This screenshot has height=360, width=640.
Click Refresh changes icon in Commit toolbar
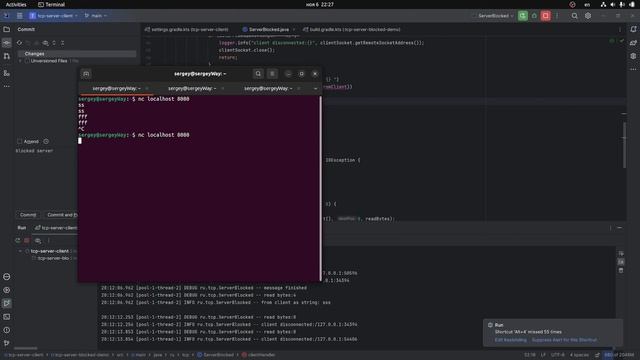click(19, 43)
